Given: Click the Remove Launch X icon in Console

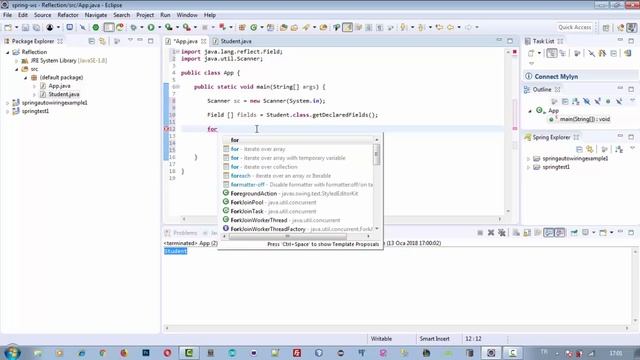Looking at the screenshot, I should 491,233.
